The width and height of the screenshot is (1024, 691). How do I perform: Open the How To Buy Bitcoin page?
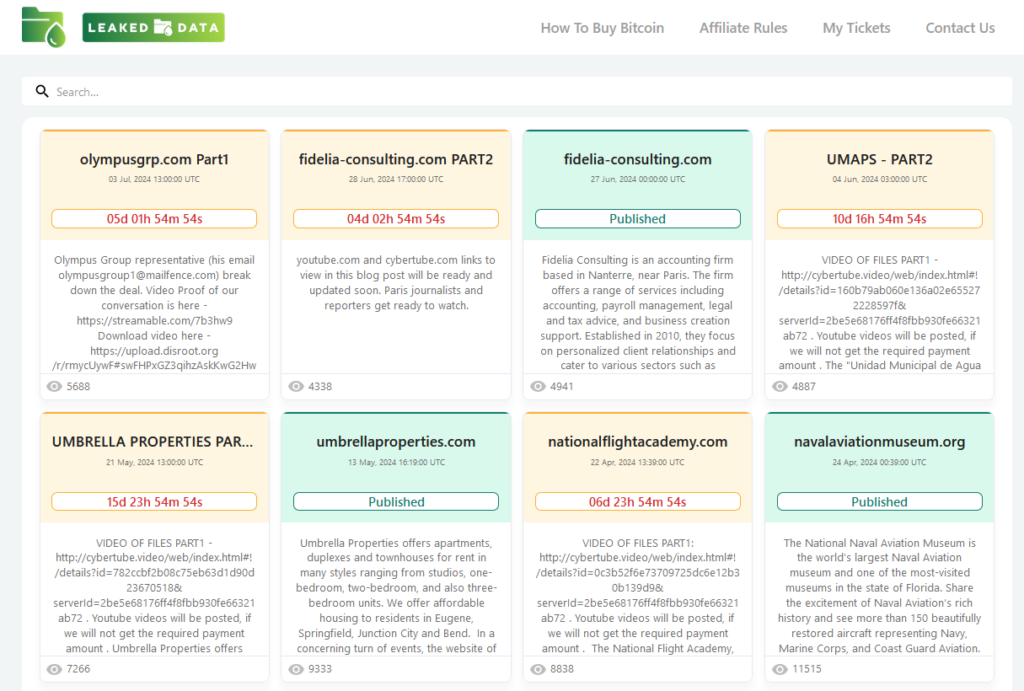point(602,28)
